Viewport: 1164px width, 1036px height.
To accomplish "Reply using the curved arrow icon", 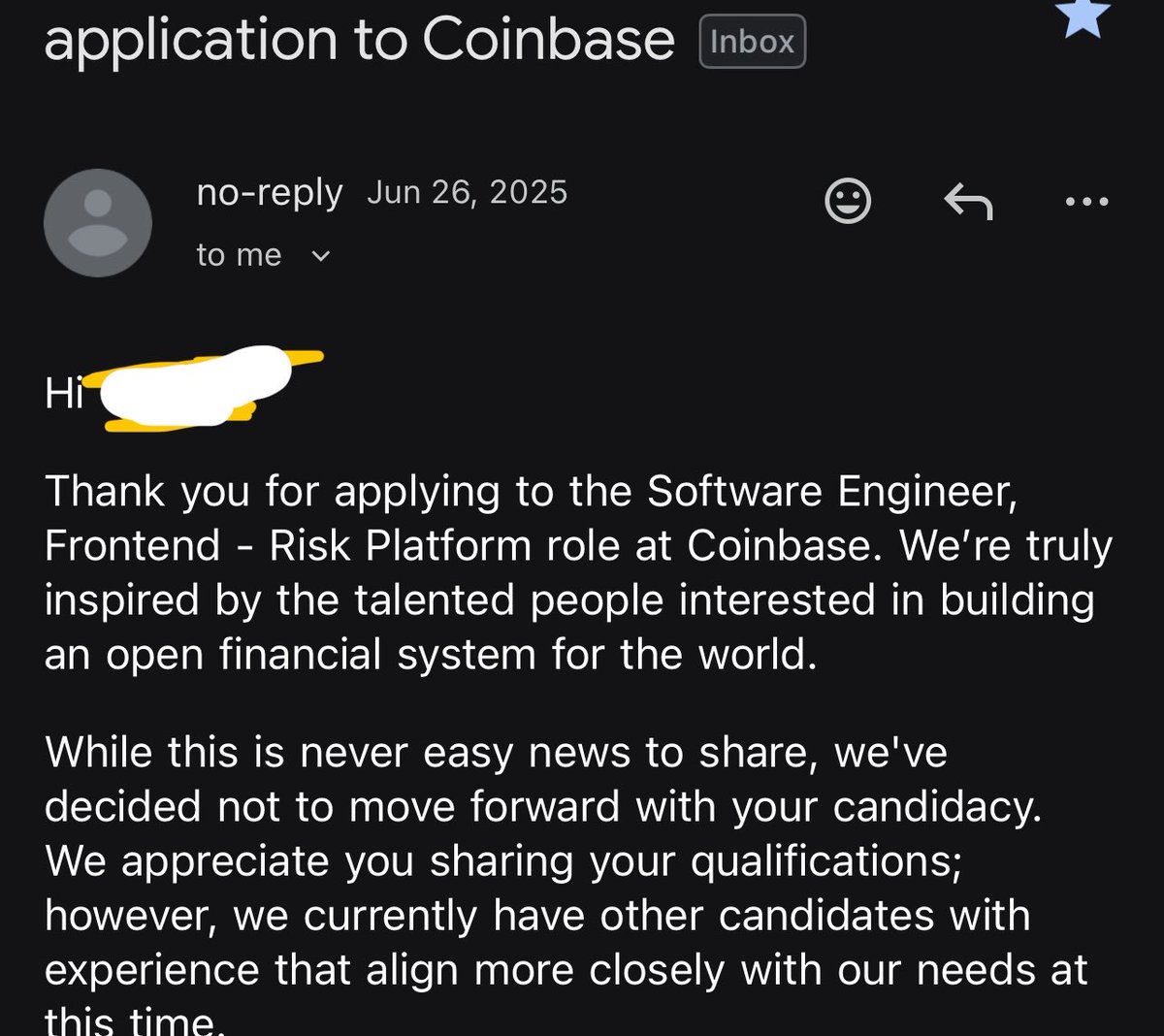I will [968, 202].
